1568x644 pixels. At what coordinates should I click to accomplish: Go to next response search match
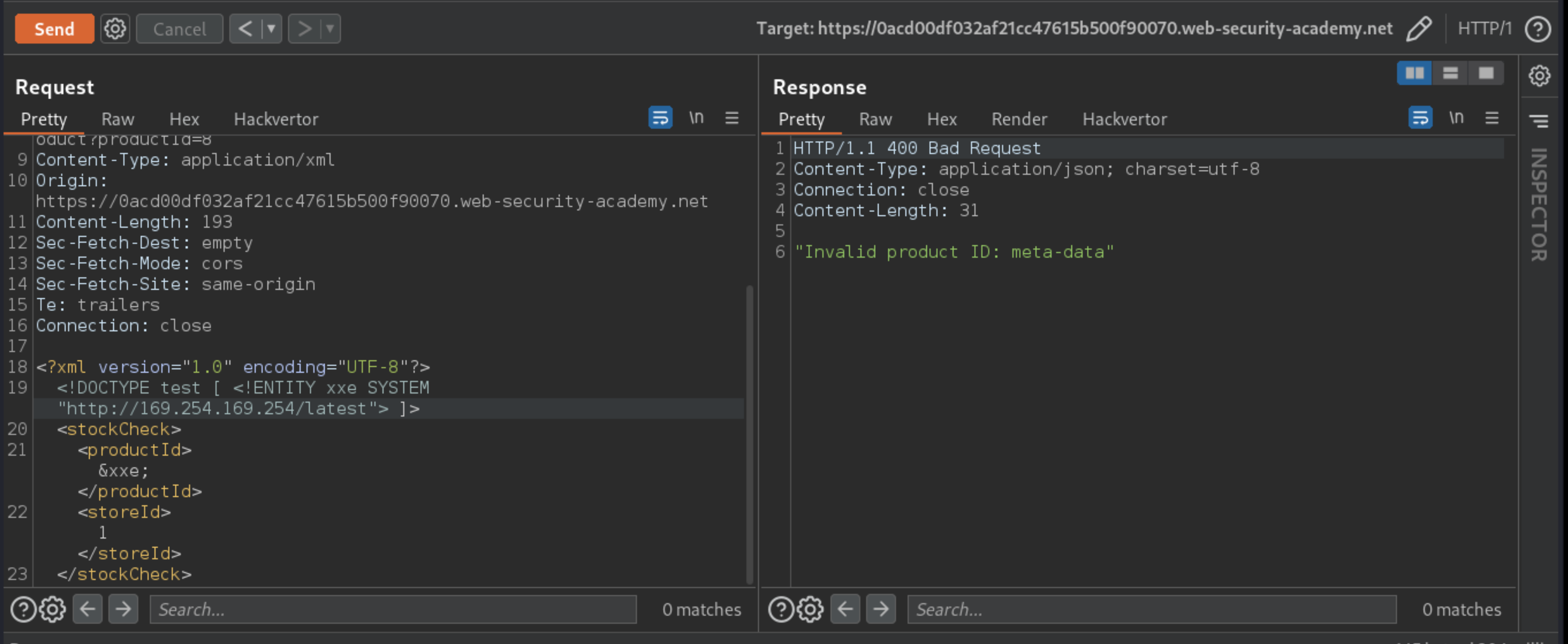pos(880,609)
